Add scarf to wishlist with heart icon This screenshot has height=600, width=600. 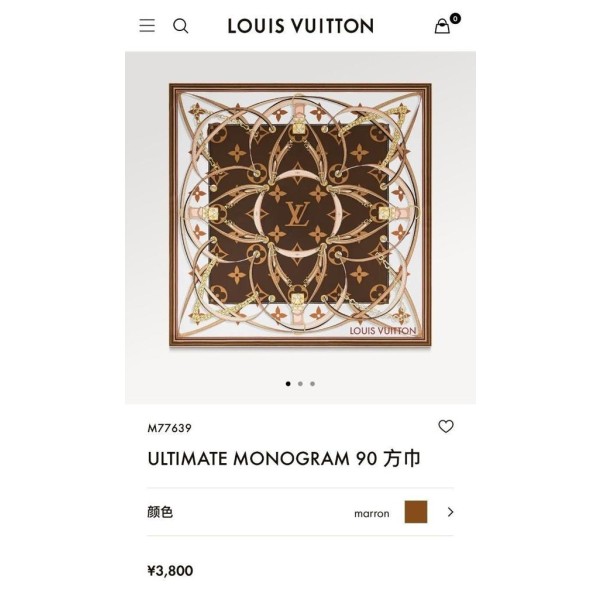446,426
